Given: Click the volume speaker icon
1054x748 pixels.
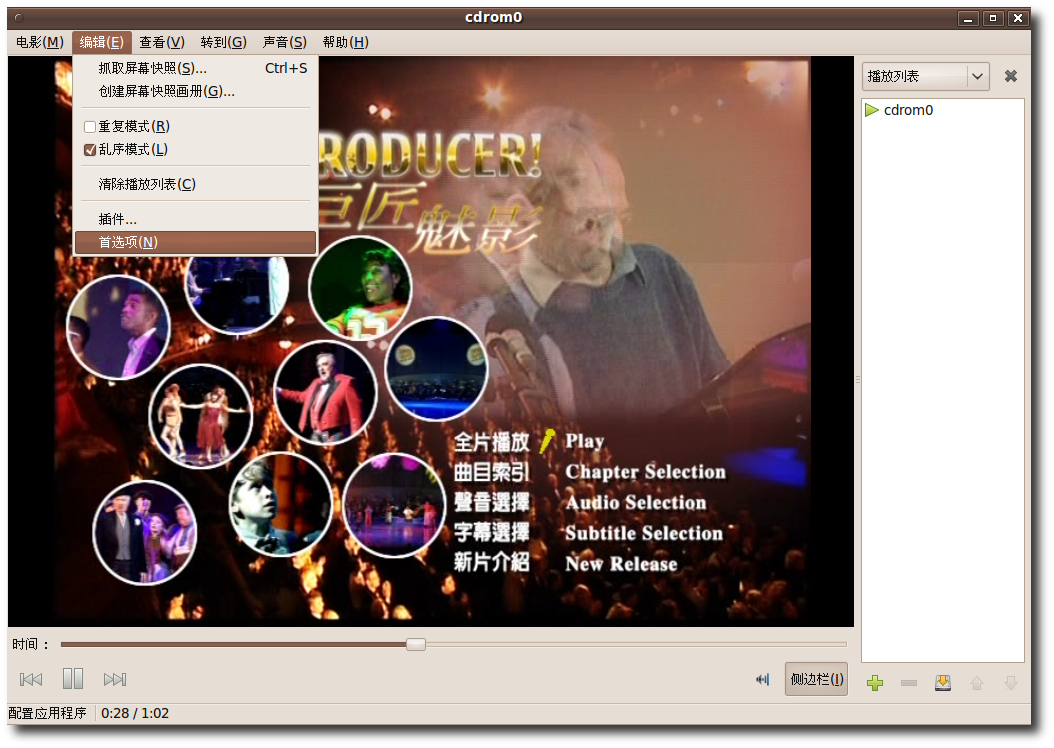Looking at the screenshot, I should click(762, 679).
